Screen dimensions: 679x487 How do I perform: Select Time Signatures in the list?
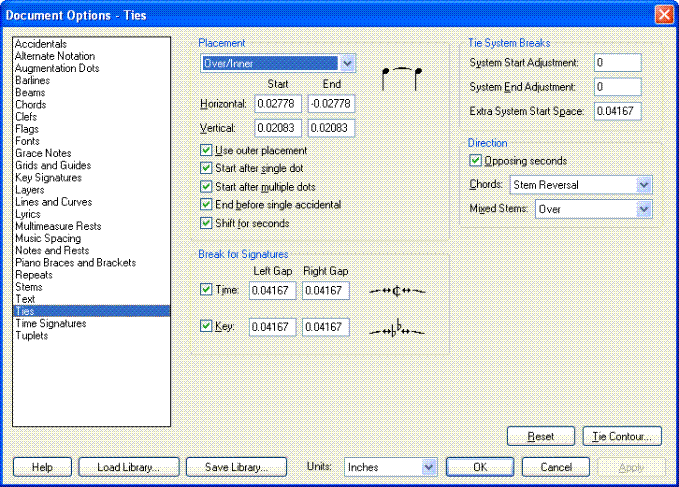tap(49, 323)
